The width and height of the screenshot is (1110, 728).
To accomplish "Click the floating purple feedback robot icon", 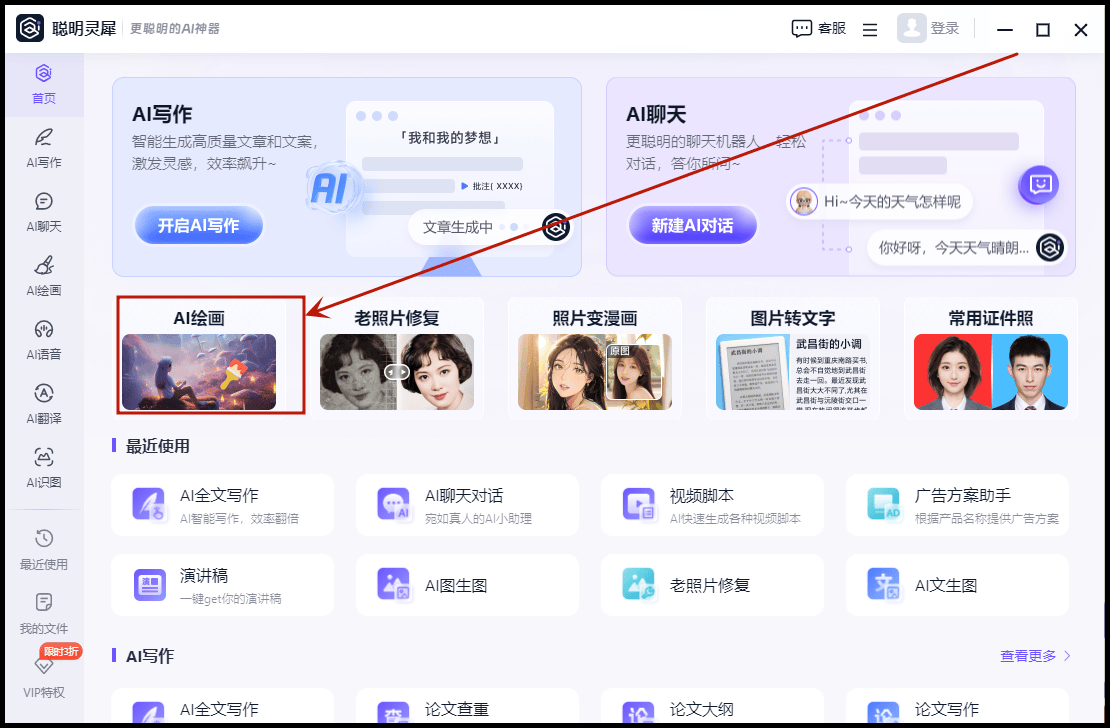I will (1038, 185).
